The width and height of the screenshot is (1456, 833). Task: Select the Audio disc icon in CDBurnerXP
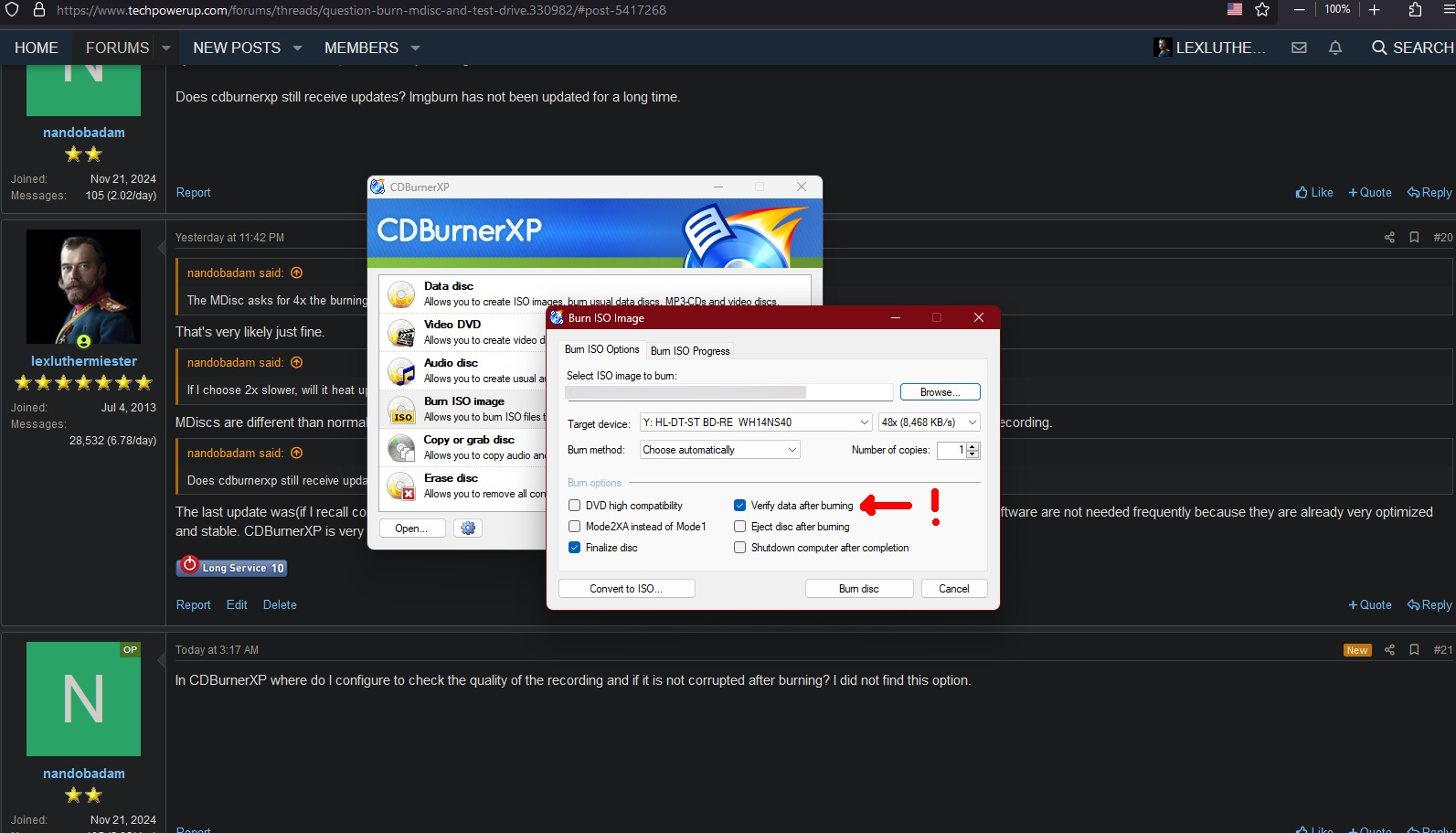coord(401,371)
